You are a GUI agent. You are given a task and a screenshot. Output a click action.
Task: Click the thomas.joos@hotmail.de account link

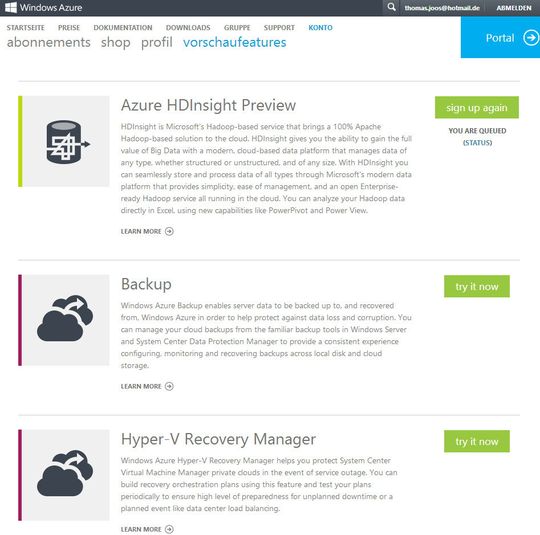(x=442, y=8)
